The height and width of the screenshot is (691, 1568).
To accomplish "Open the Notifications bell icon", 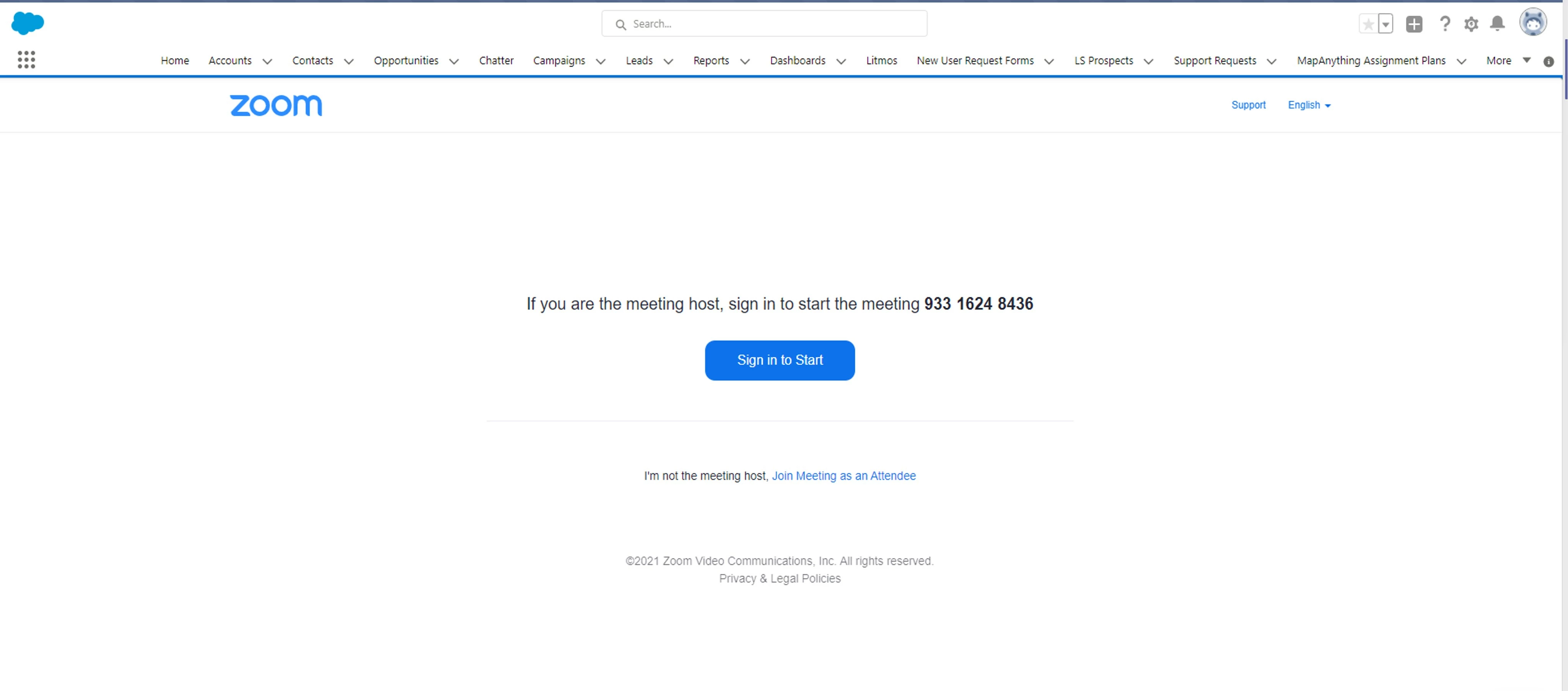I will click(1497, 24).
